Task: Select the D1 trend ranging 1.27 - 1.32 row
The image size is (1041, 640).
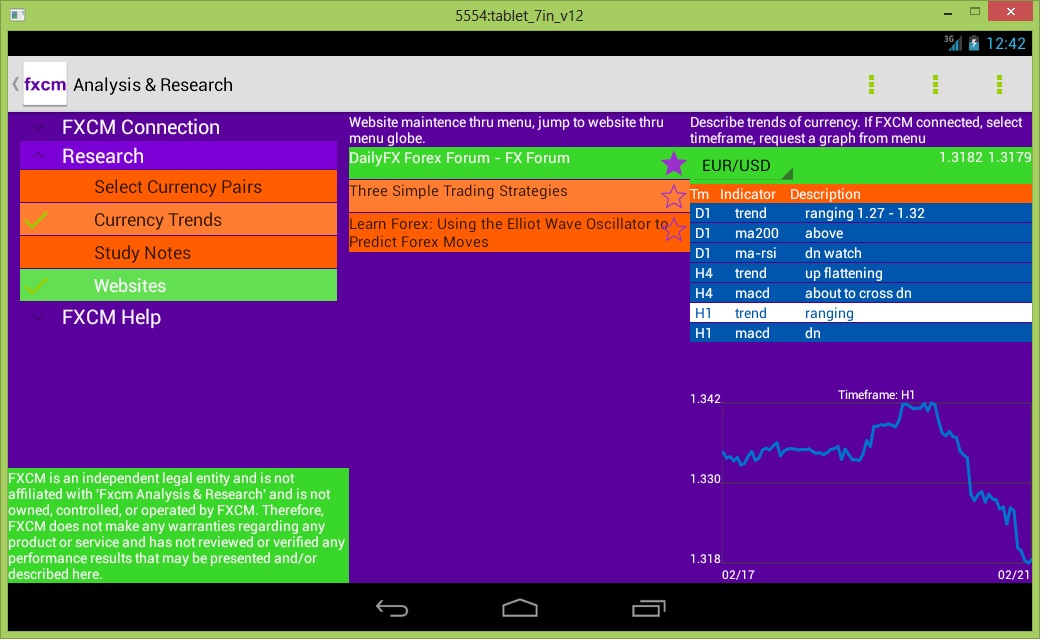Action: coord(860,213)
